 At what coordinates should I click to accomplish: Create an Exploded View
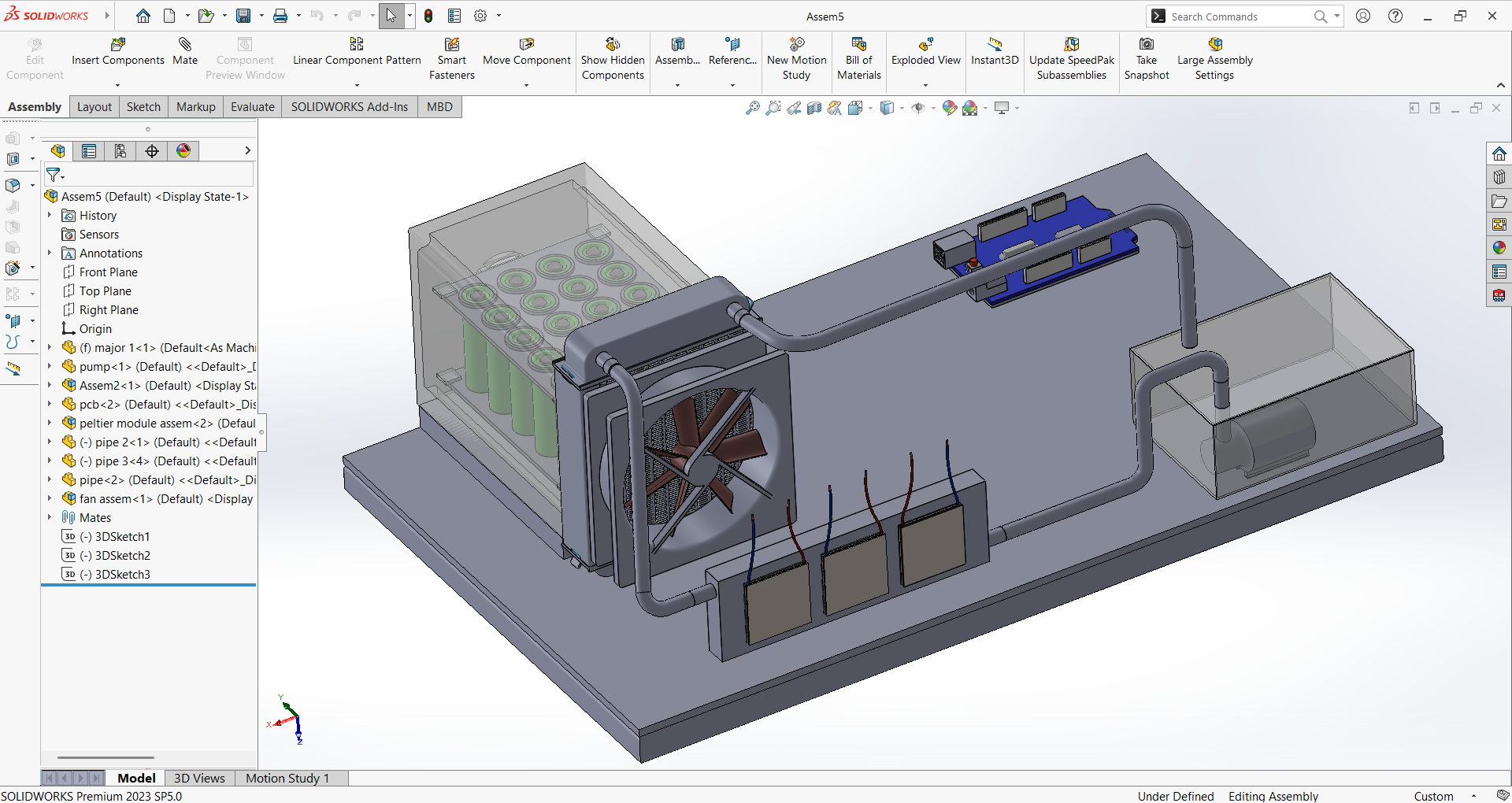coord(925,45)
